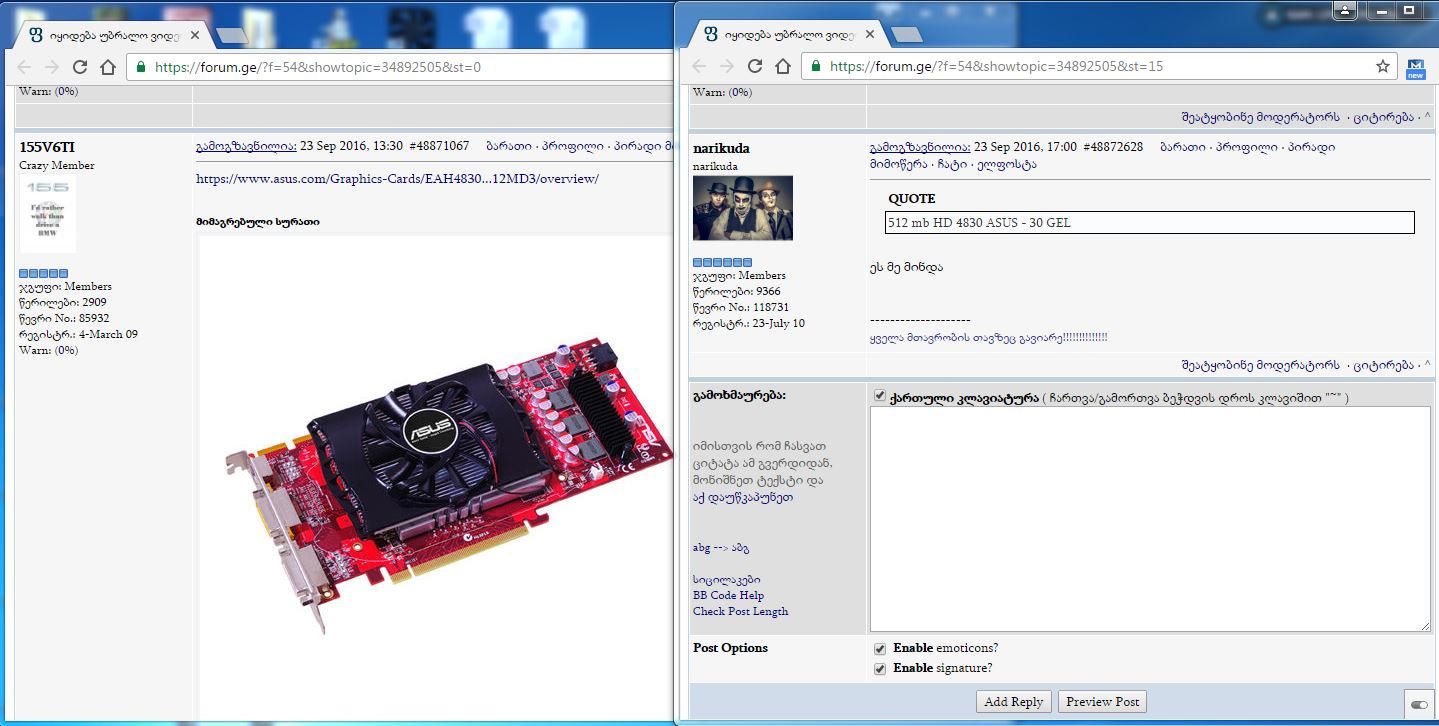Click the 'წერილები: 9366' text
The image size is (1439, 726).
[x=737, y=291]
